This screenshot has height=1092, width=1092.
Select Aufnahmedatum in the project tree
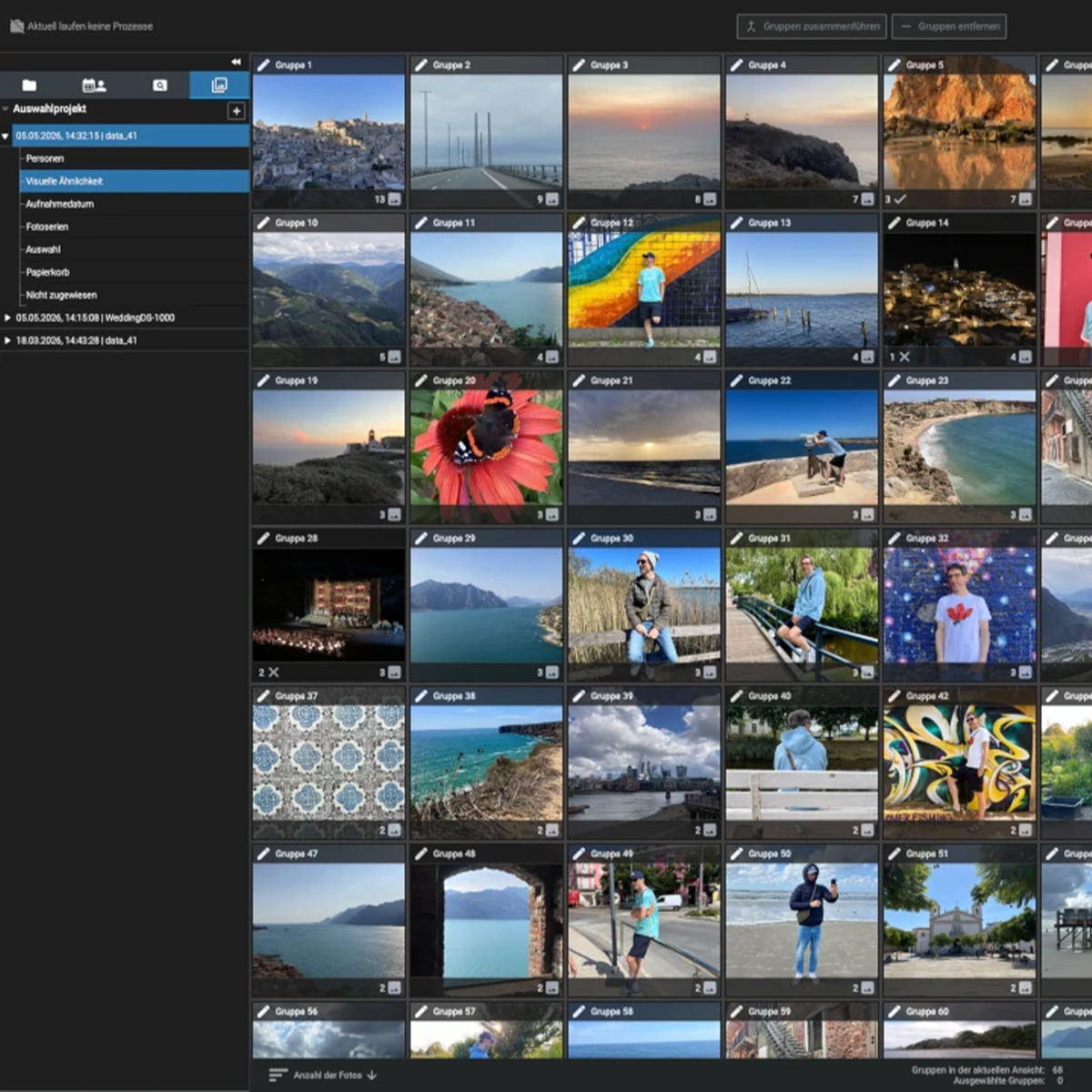click(60, 204)
